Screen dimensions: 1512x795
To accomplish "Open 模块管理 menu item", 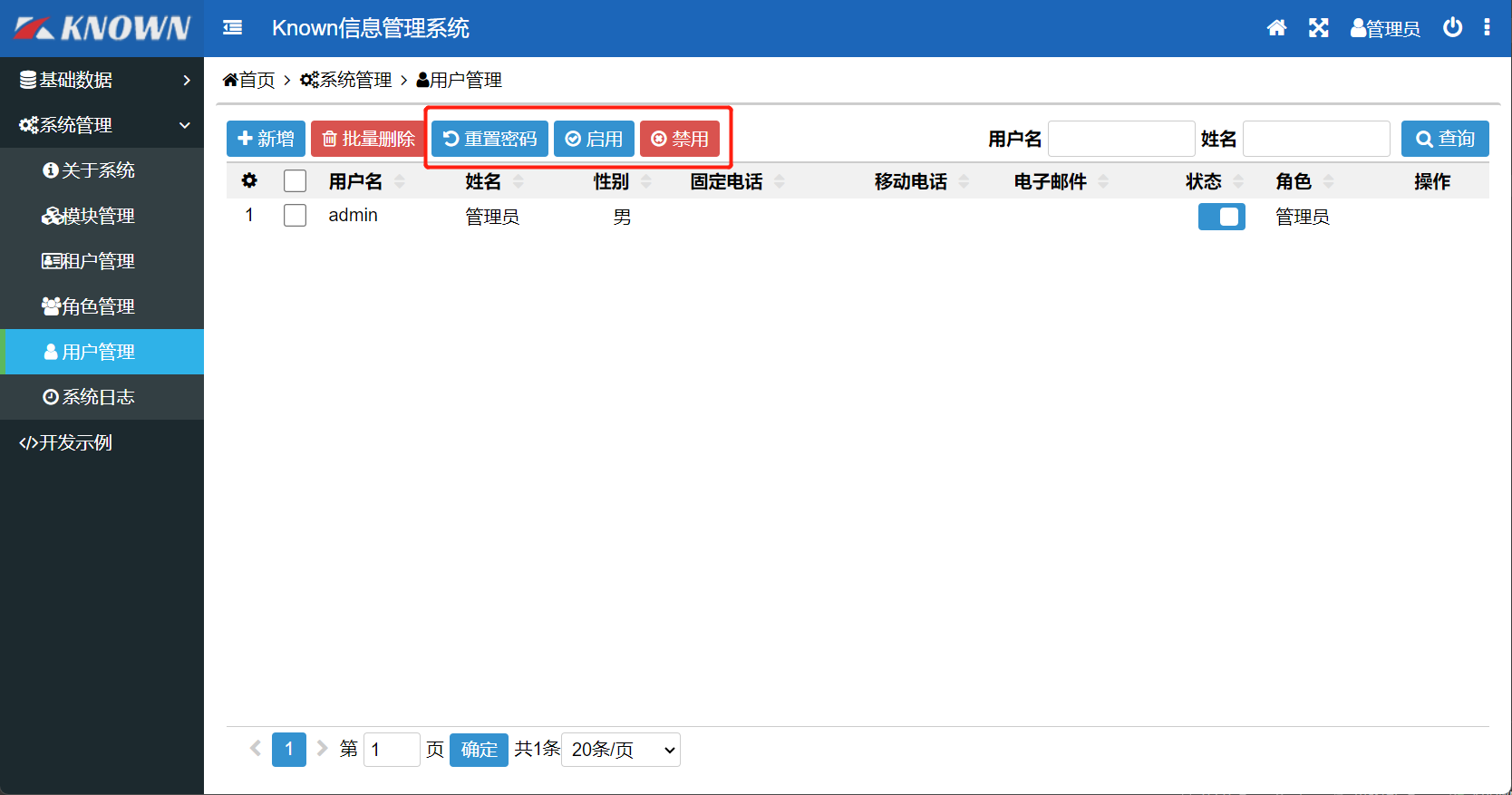I will tap(102, 216).
